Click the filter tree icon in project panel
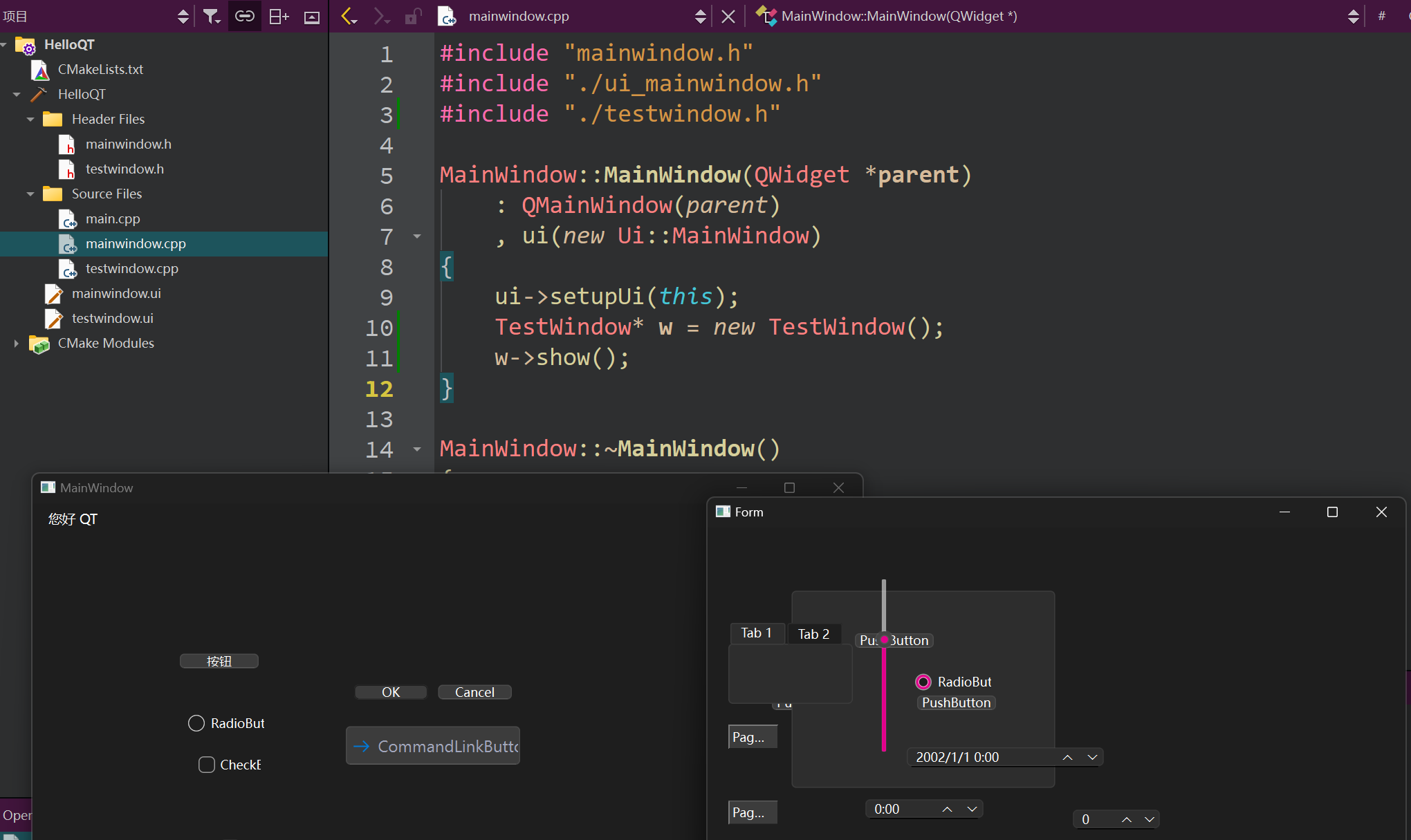This screenshot has width=1411, height=840. click(211, 16)
